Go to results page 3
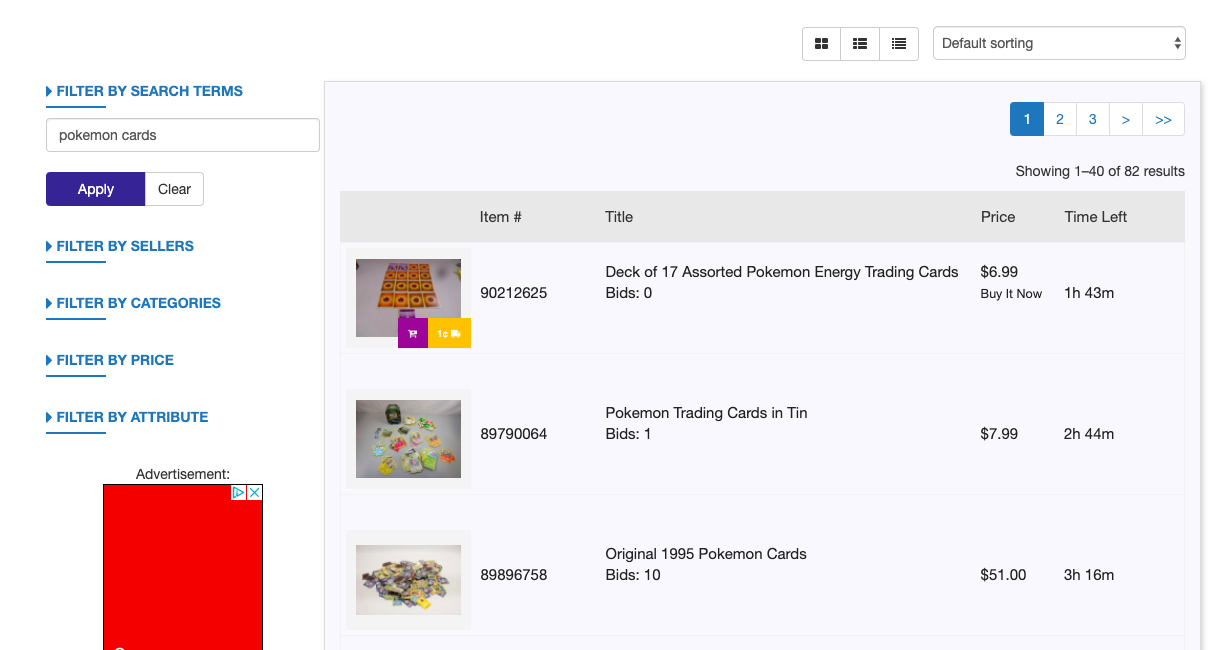The height and width of the screenshot is (650, 1229). click(1092, 119)
